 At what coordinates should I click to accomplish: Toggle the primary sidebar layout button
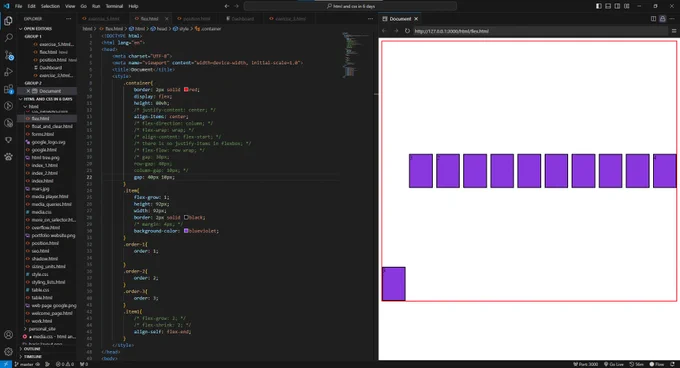(x=598, y=6)
